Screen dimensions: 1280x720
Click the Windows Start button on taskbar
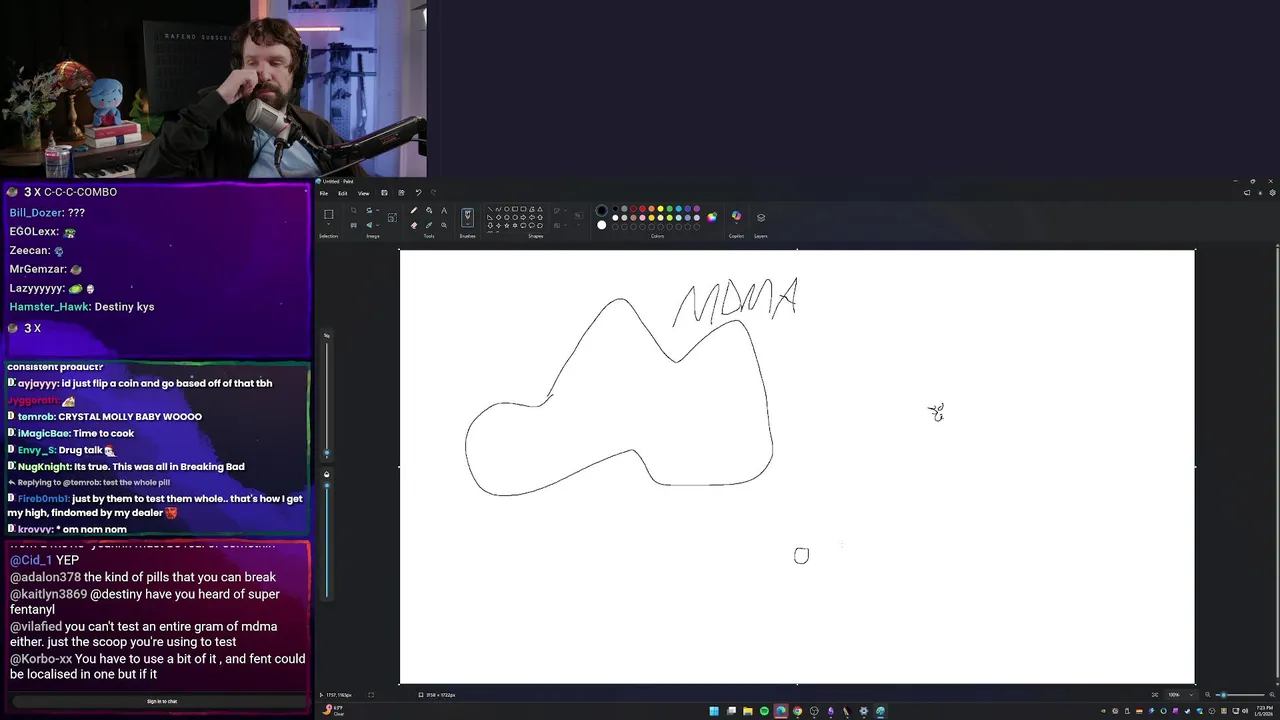click(714, 711)
